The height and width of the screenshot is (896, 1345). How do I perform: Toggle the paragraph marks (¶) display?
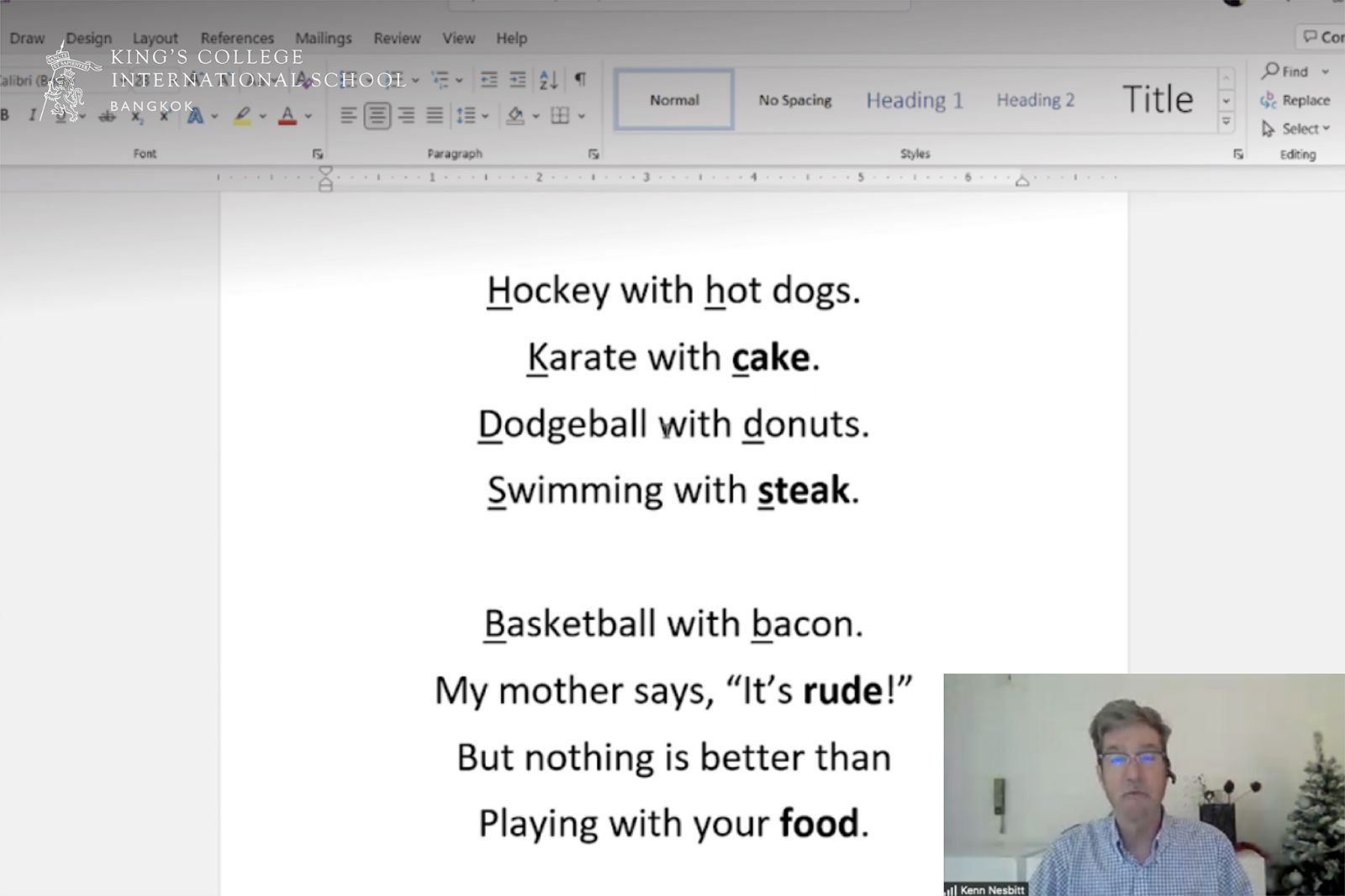click(580, 79)
